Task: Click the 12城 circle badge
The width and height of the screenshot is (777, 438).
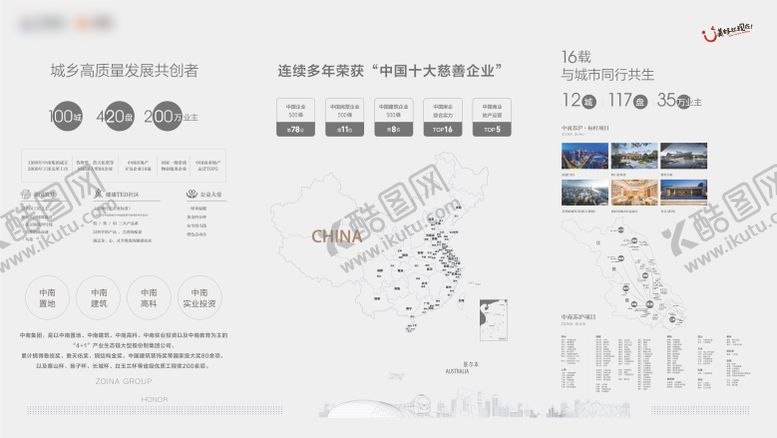Action: (x=579, y=101)
